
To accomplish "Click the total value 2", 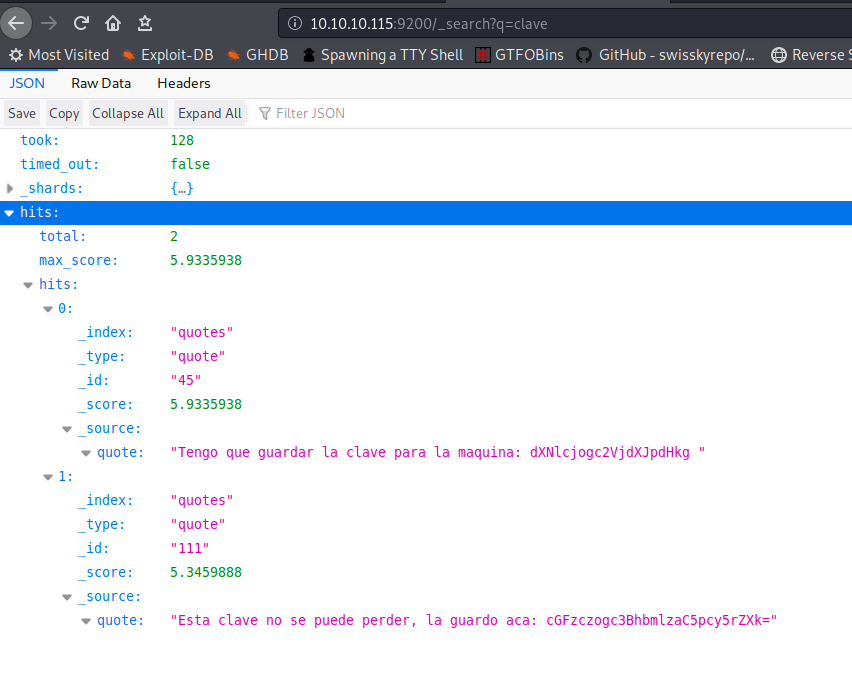I will point(174,236).
